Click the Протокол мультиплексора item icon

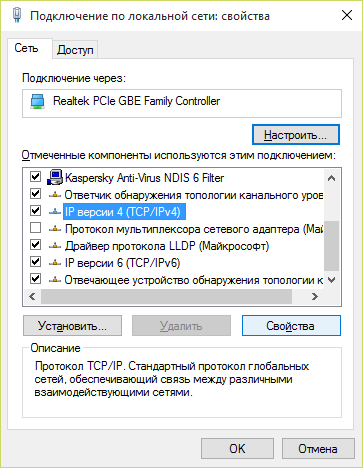pyautogui.click(x=55, y=229)
